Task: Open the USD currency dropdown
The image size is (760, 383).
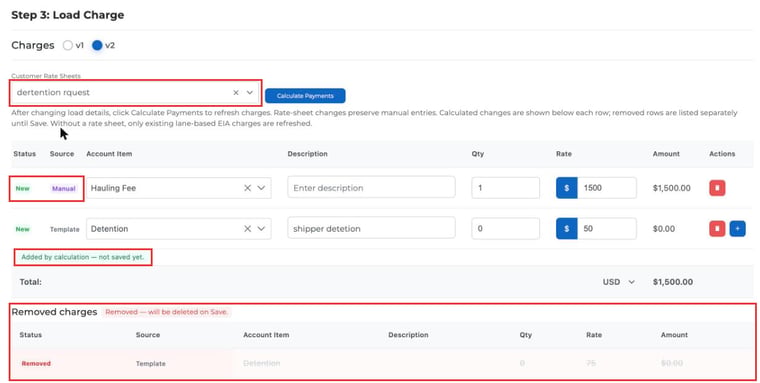Action: pos(619,282)
